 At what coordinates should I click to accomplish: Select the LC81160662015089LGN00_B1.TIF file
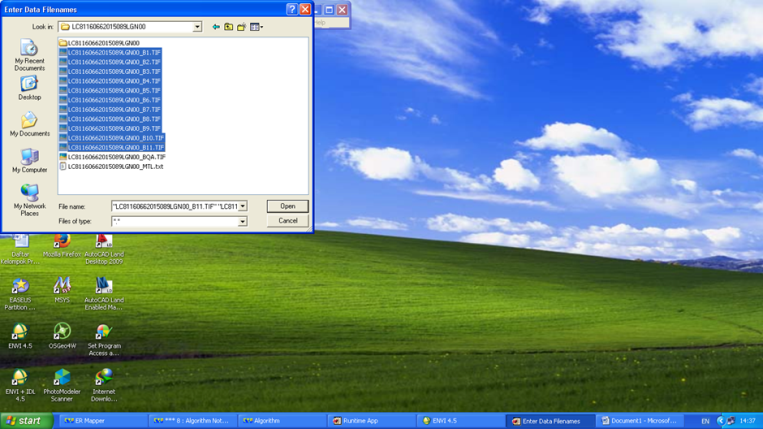pos(110,53)
